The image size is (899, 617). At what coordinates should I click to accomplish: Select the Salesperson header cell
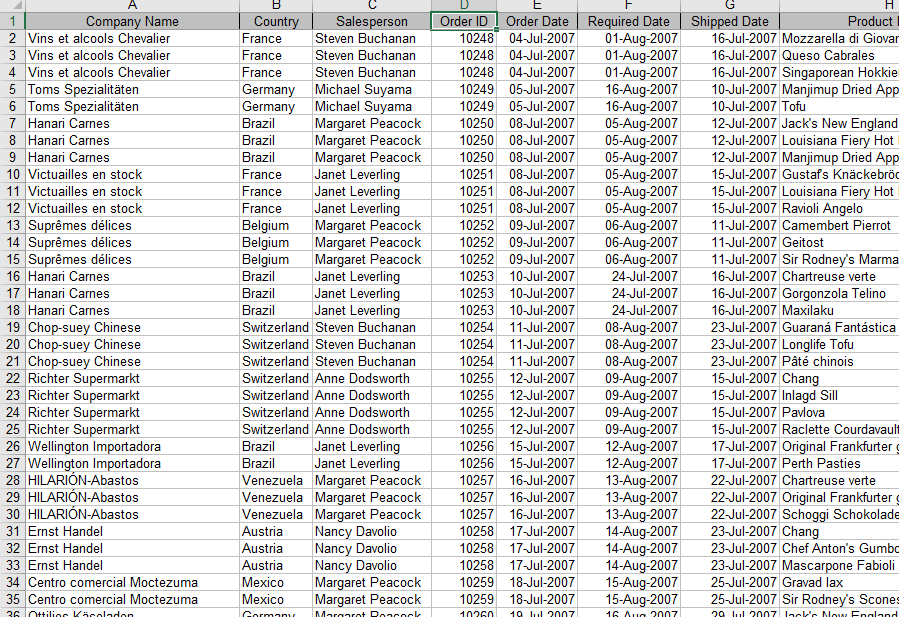point(372,22)
